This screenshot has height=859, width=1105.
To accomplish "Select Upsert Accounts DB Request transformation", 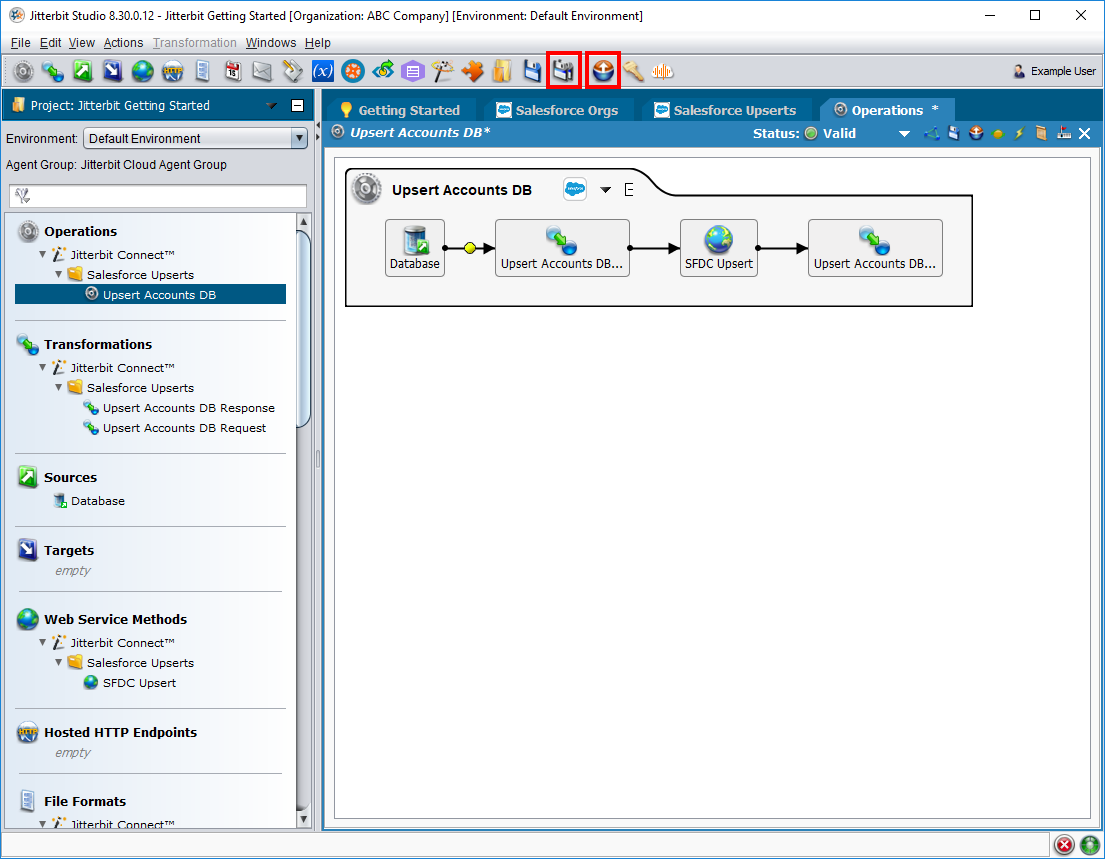I will point(184,428).
